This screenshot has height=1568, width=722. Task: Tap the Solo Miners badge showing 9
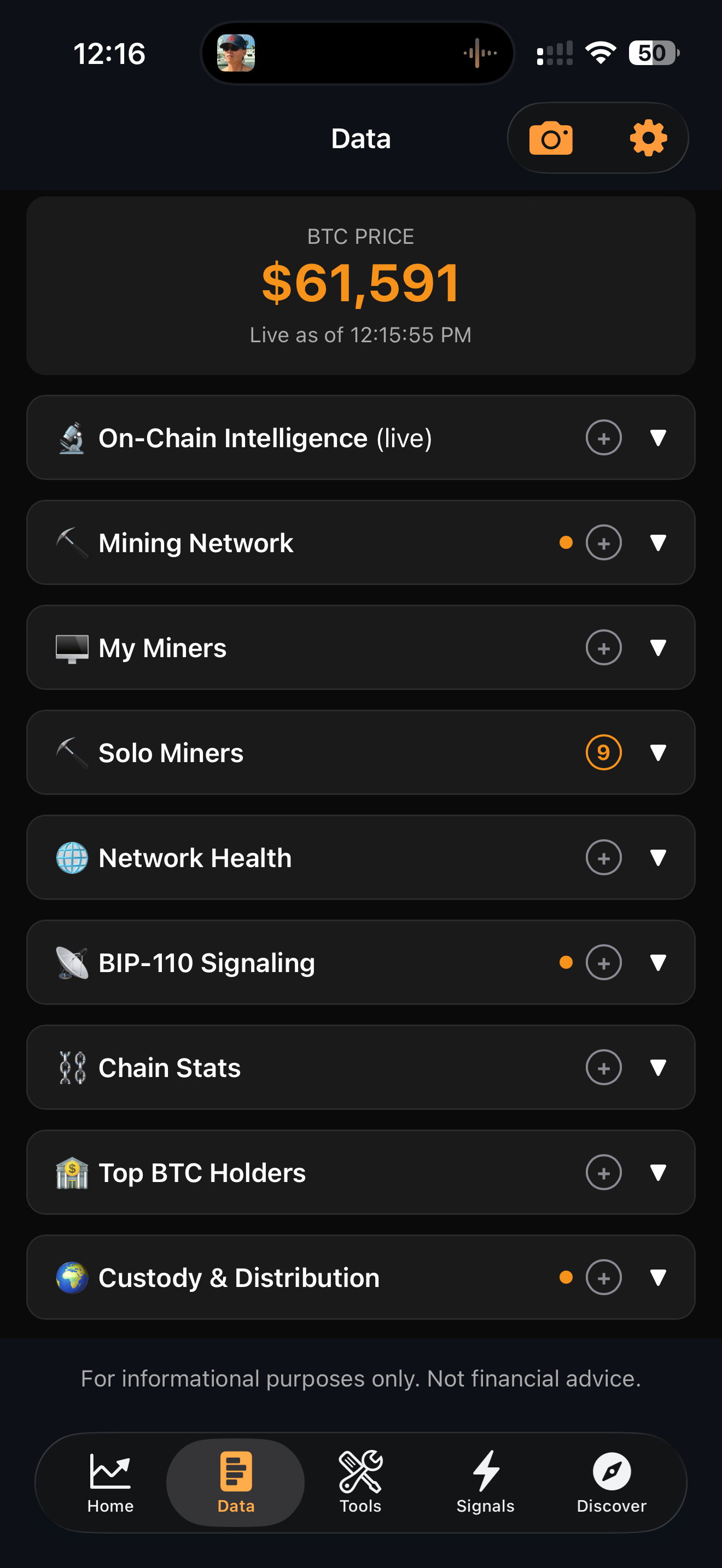pyautogui.click(x=603, y=752)
